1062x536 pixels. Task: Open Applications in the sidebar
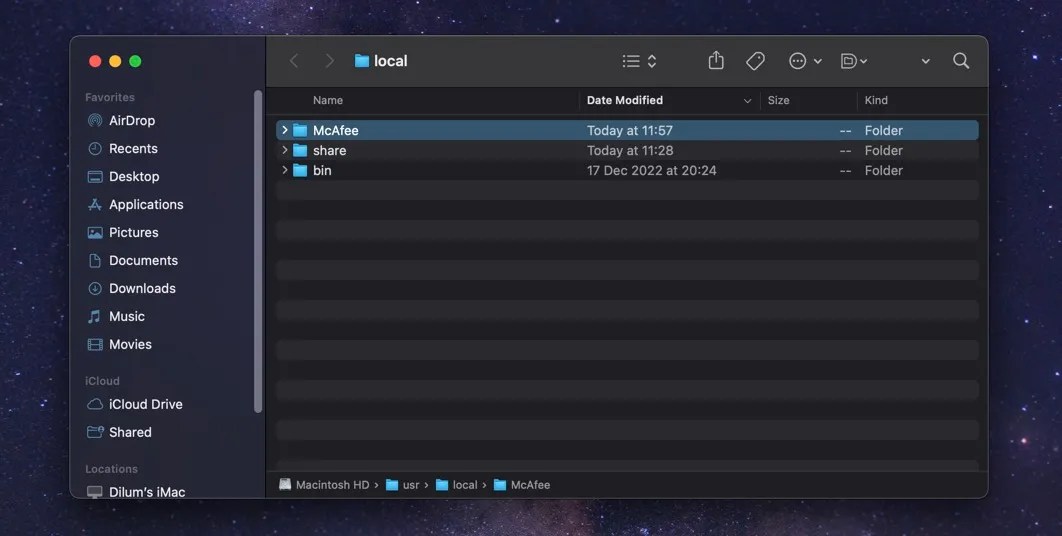pos(135,205)
